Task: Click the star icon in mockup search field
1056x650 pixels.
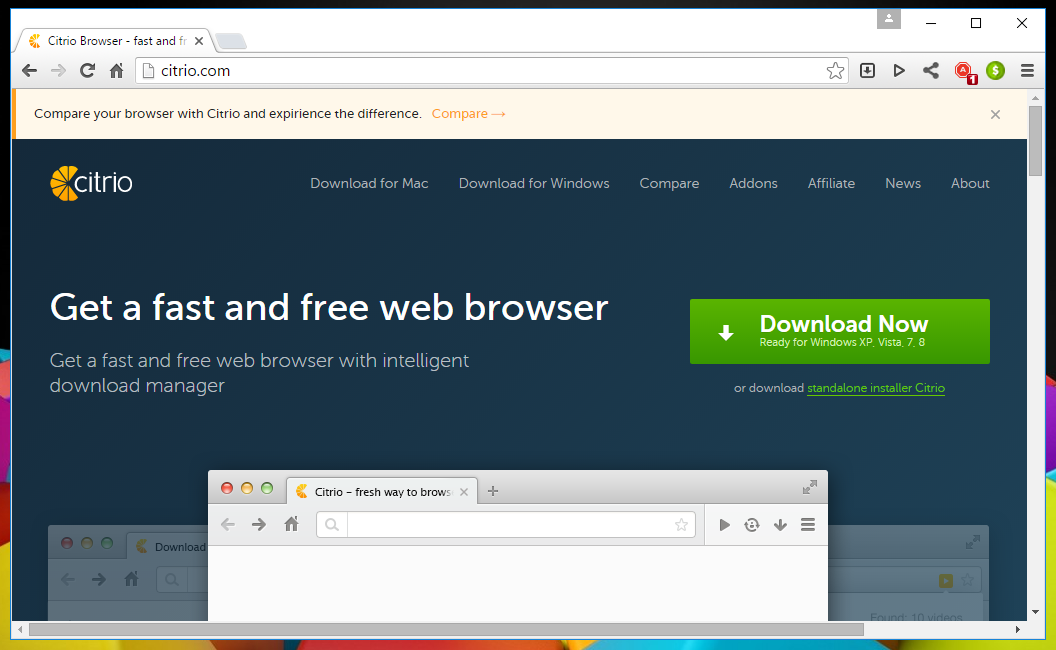Action: [682, 525]
